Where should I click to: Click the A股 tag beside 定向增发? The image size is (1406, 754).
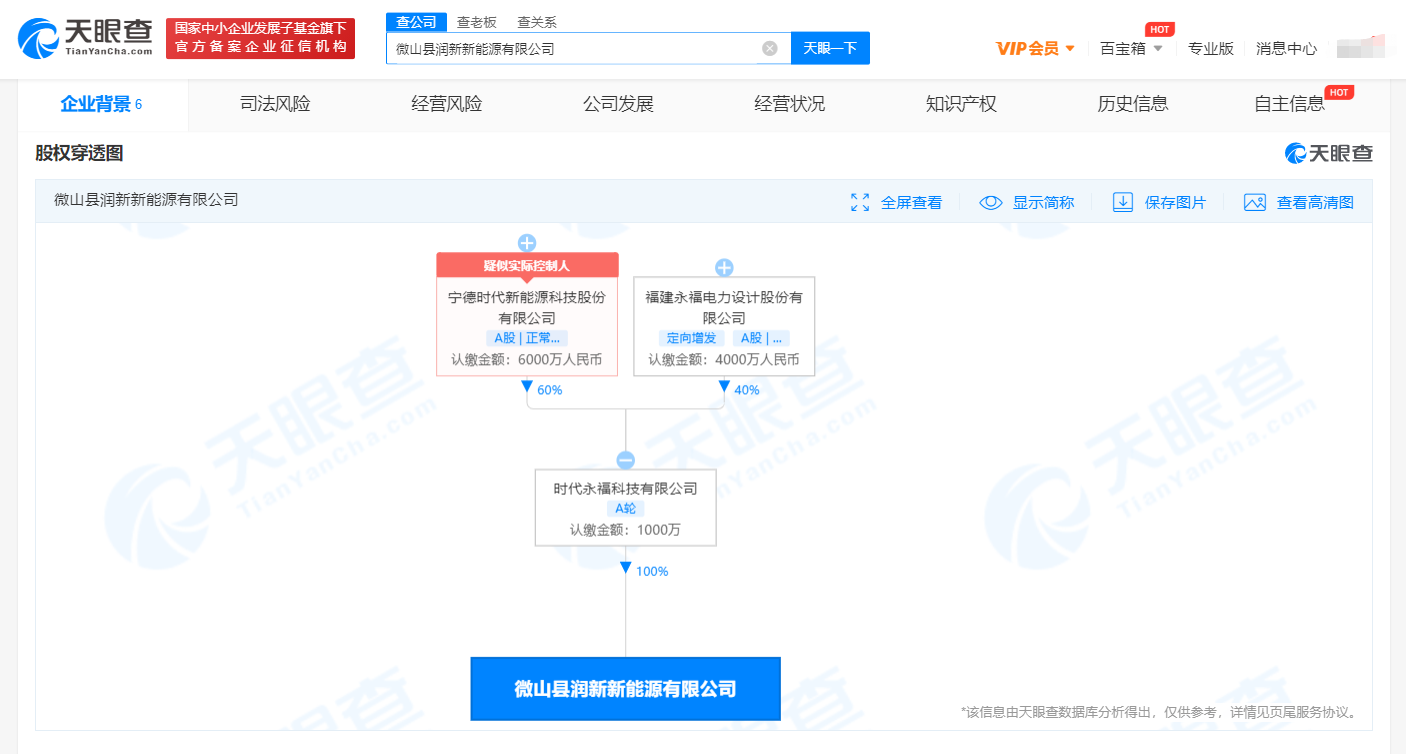tap(762, 338)
